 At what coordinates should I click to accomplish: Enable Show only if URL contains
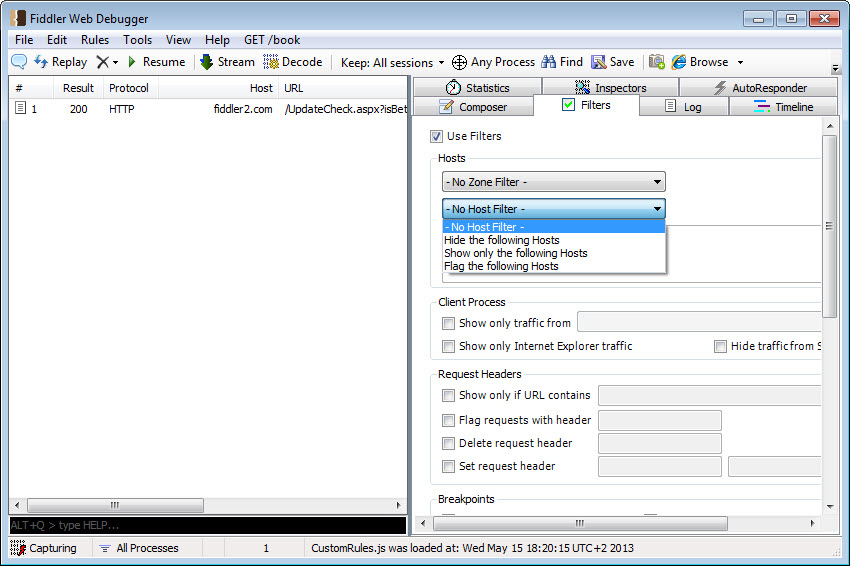[448, 395]
